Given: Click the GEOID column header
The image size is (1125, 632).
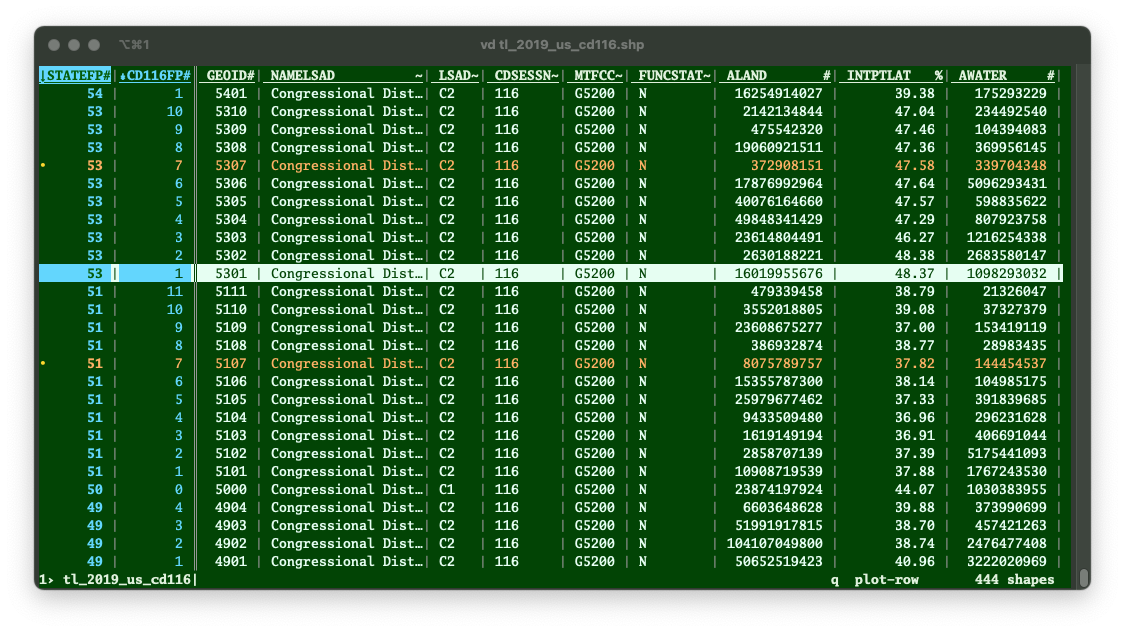Looking at the screenshot, I should click(x=229, y=75).
